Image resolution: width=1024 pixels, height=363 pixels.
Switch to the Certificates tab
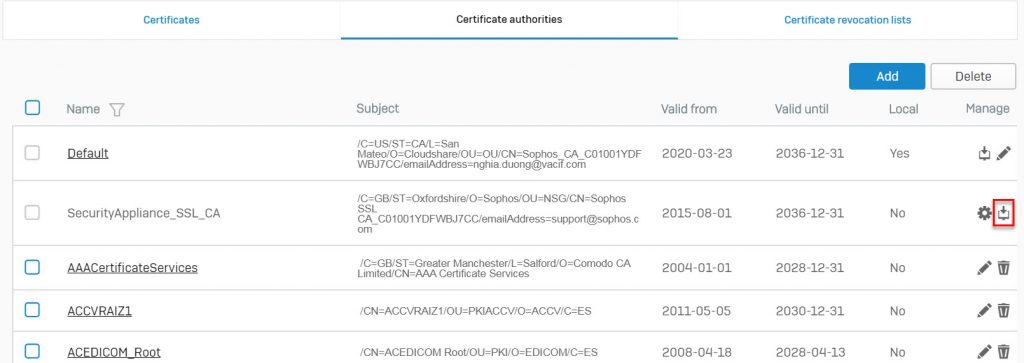[x=171, y=20]
